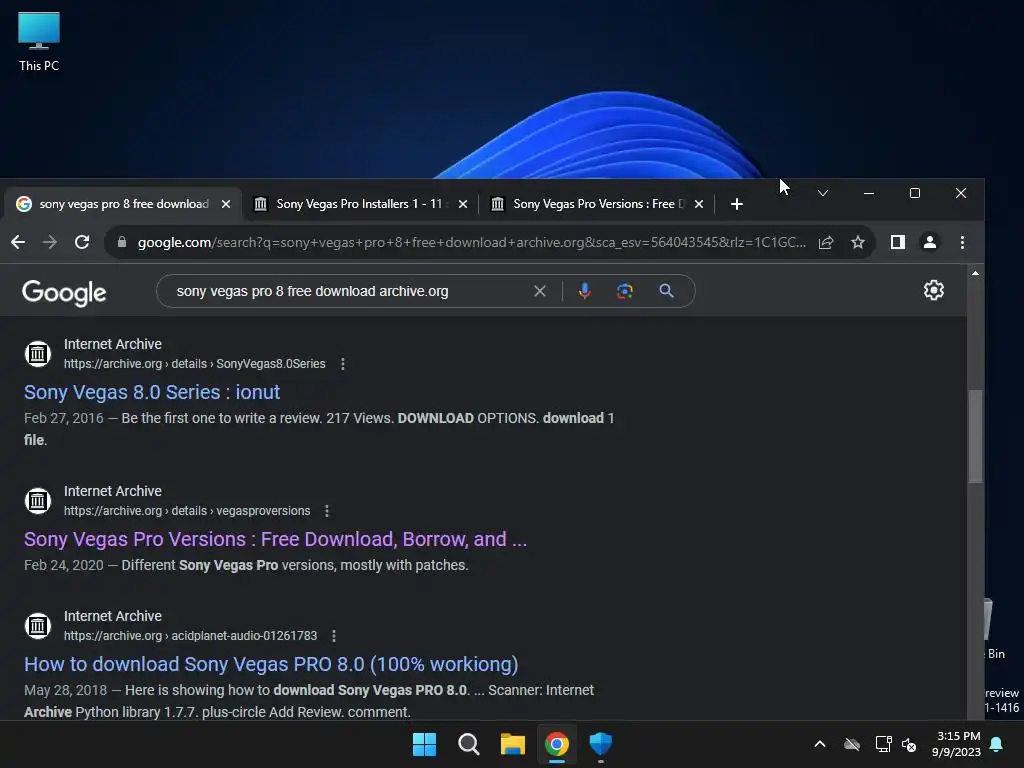1024x768 pixels.
Task: Click 'Feb 24, 2020' snippet text
Action: tap(64, 565)
